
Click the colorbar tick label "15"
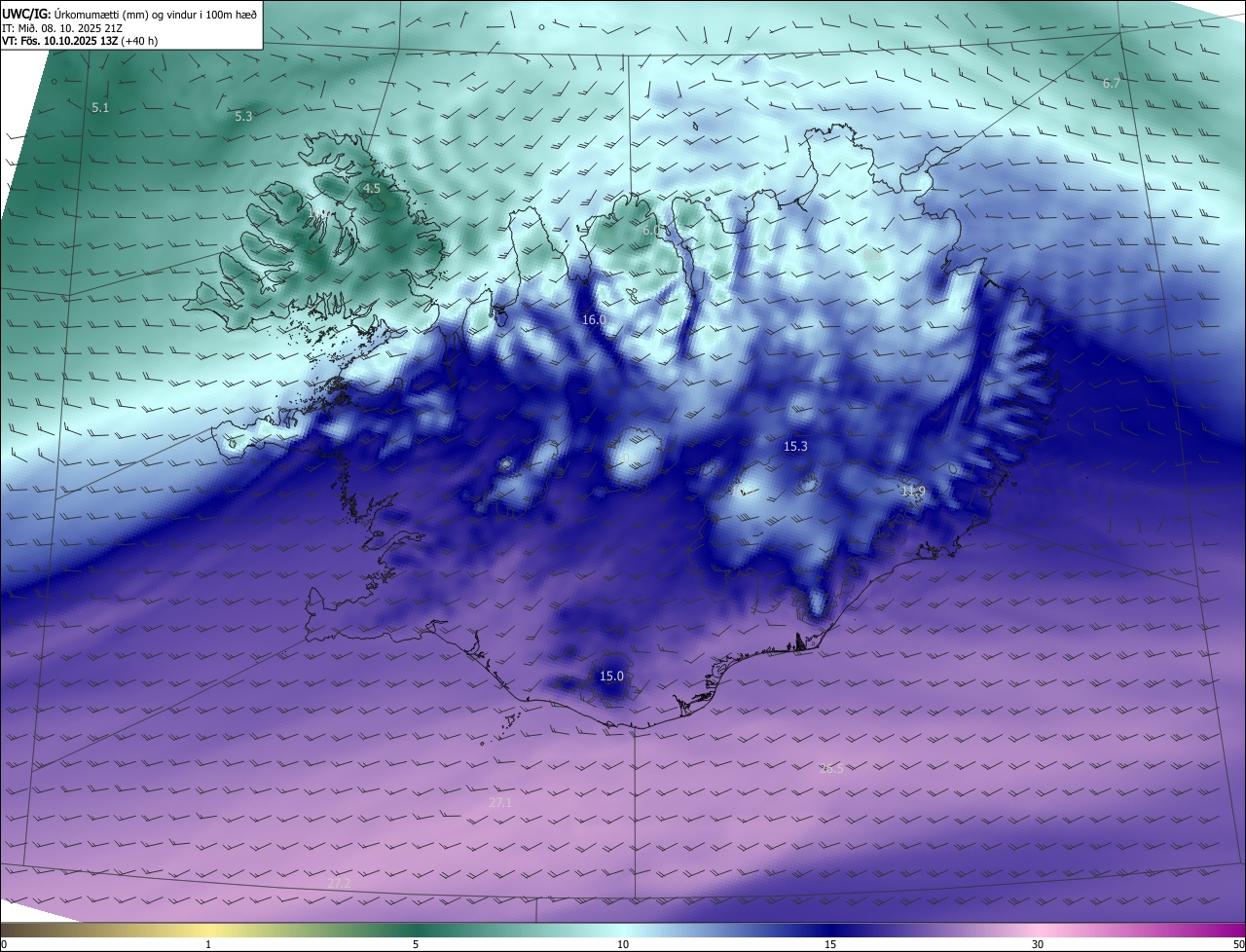[x=830, y=944]
